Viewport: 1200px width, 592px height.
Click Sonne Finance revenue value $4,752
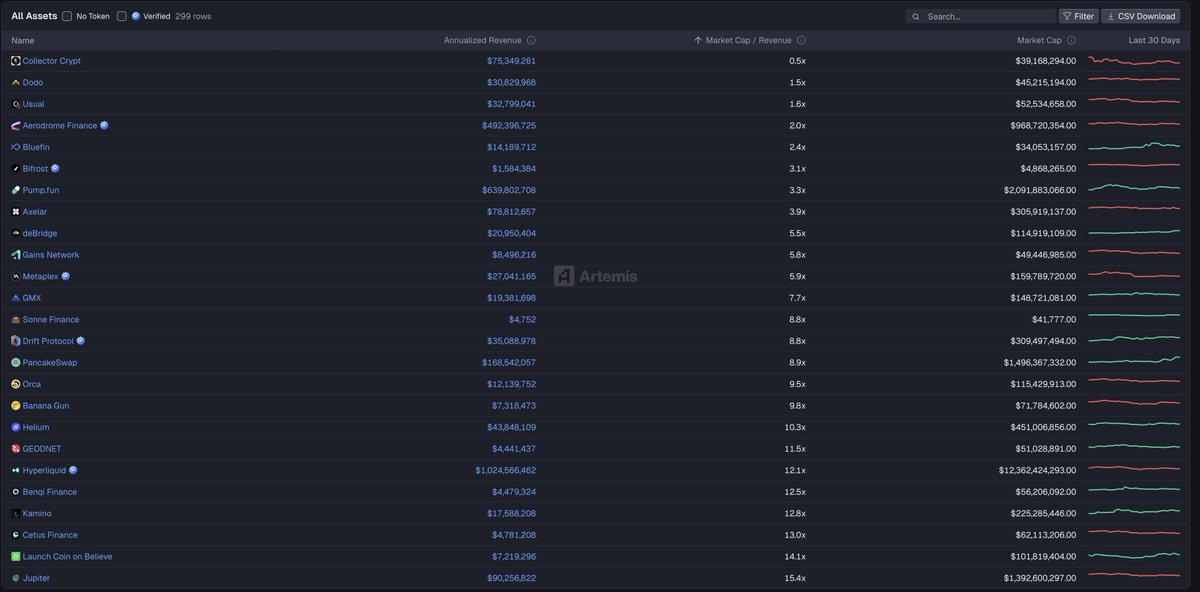pos(523,319)
